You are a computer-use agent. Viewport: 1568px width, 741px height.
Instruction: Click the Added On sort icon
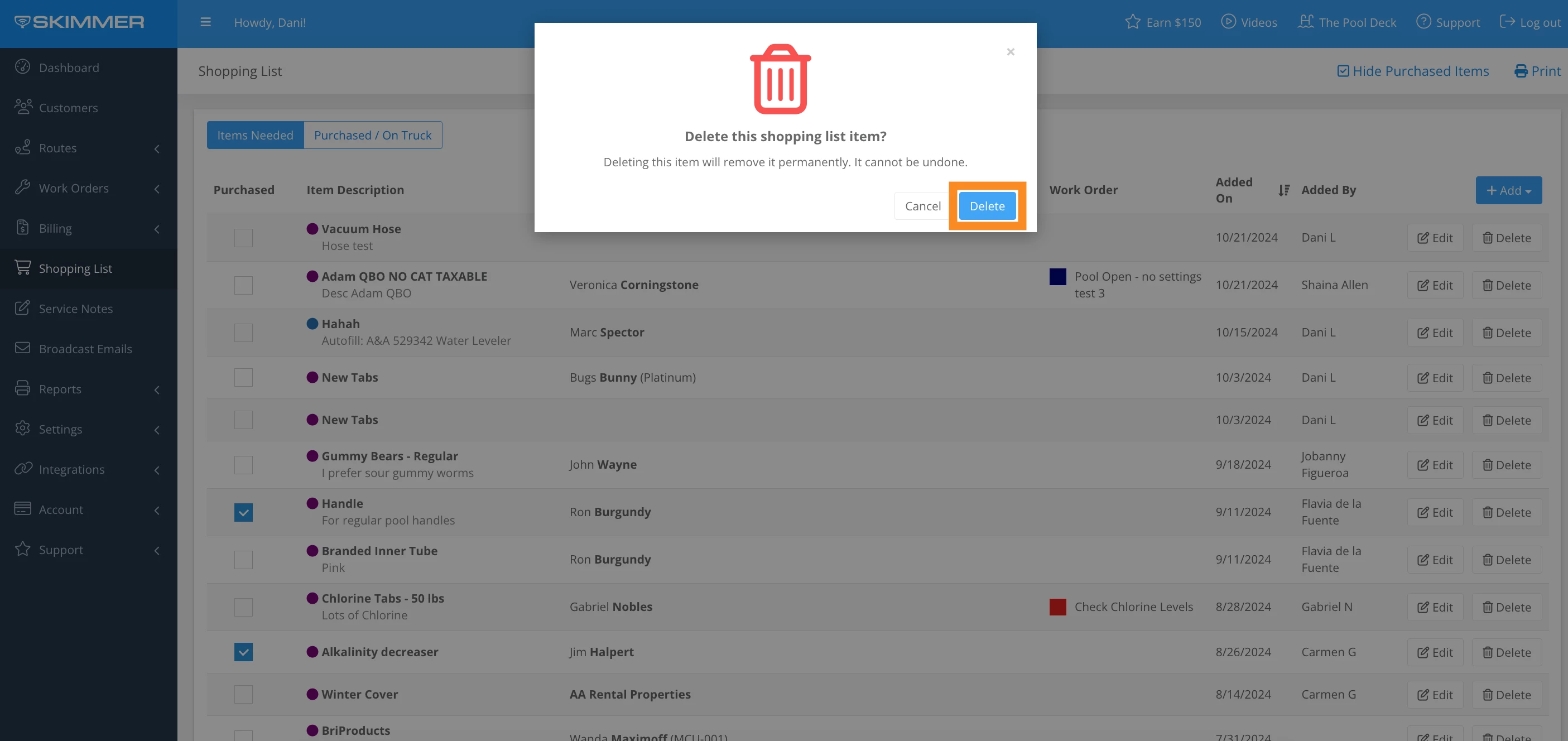click(x=1284, y=191)
